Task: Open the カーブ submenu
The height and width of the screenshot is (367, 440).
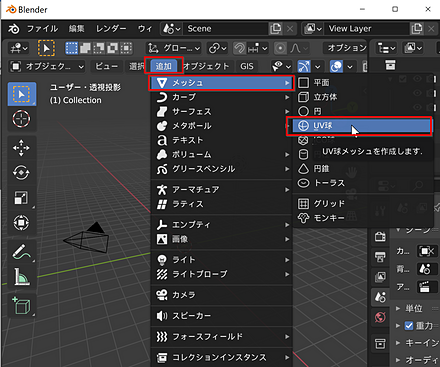Action: coord(222,97)
